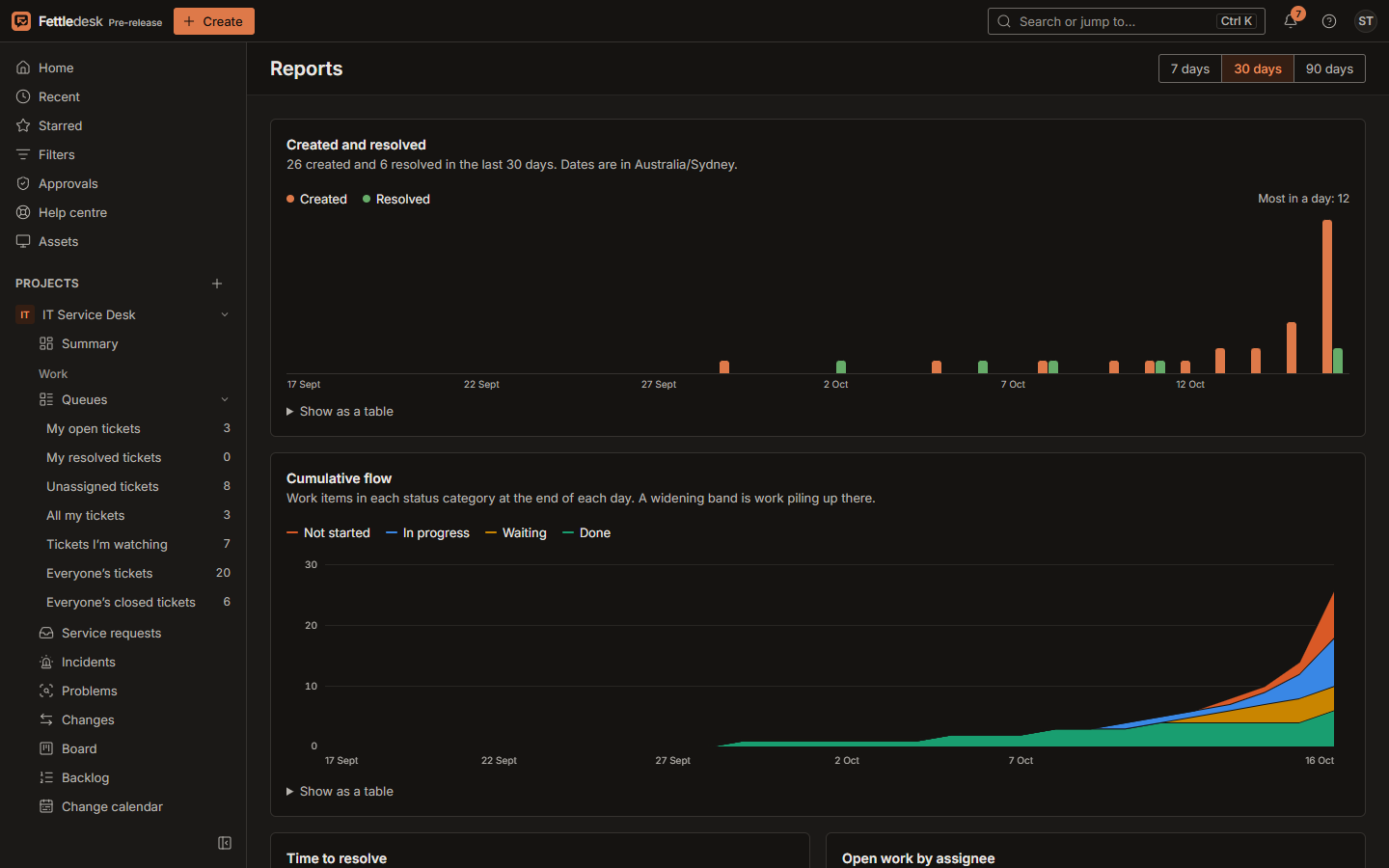
Task: Click the Not started legend entry
Action: click(328, 532)
